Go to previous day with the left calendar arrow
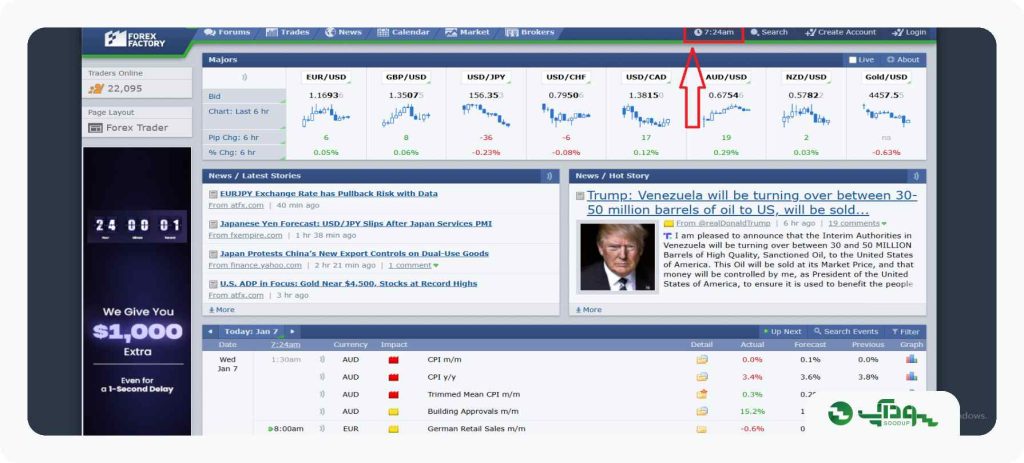This screenshot has height=463, width=1024. pos(210,332)
